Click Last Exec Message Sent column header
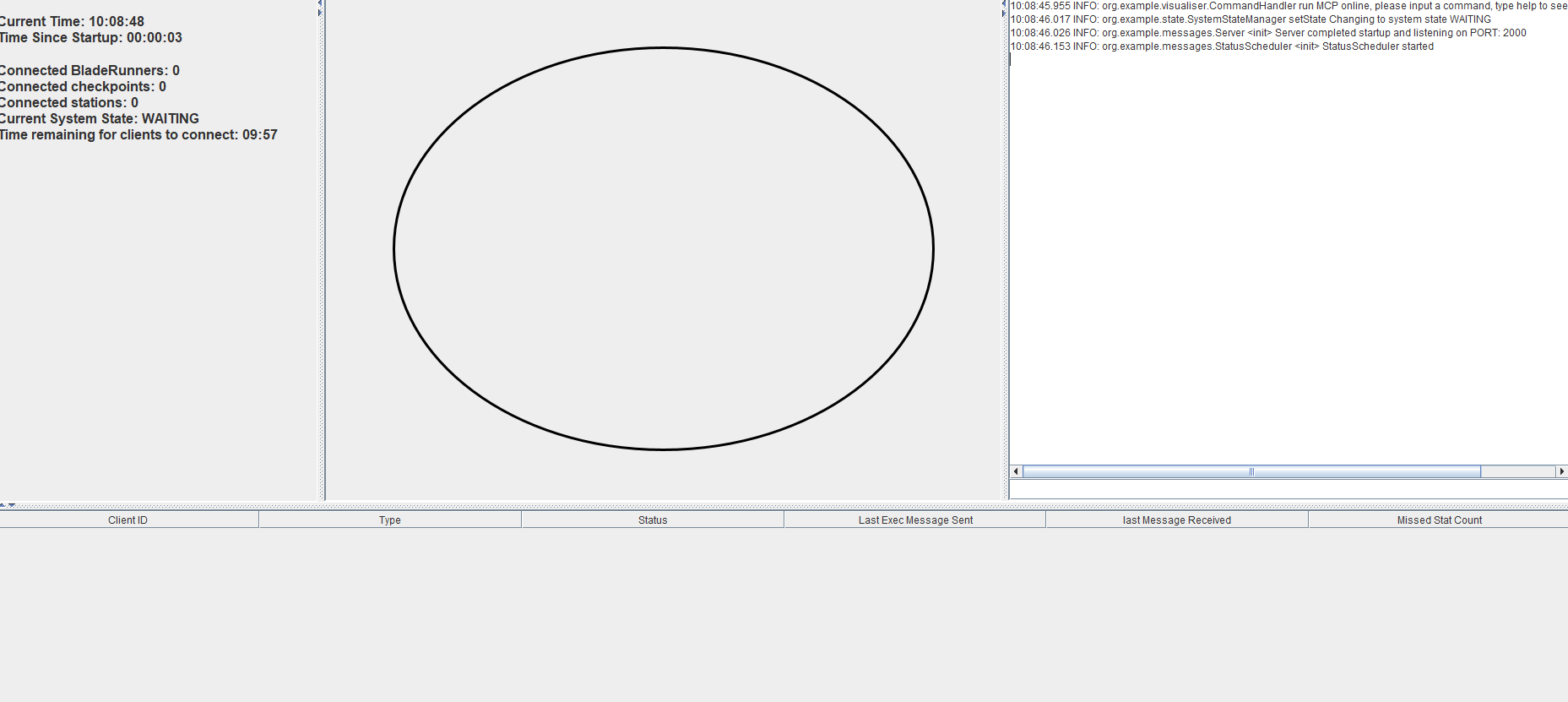This screenshot has height=702, width=1568. [915, 520]
